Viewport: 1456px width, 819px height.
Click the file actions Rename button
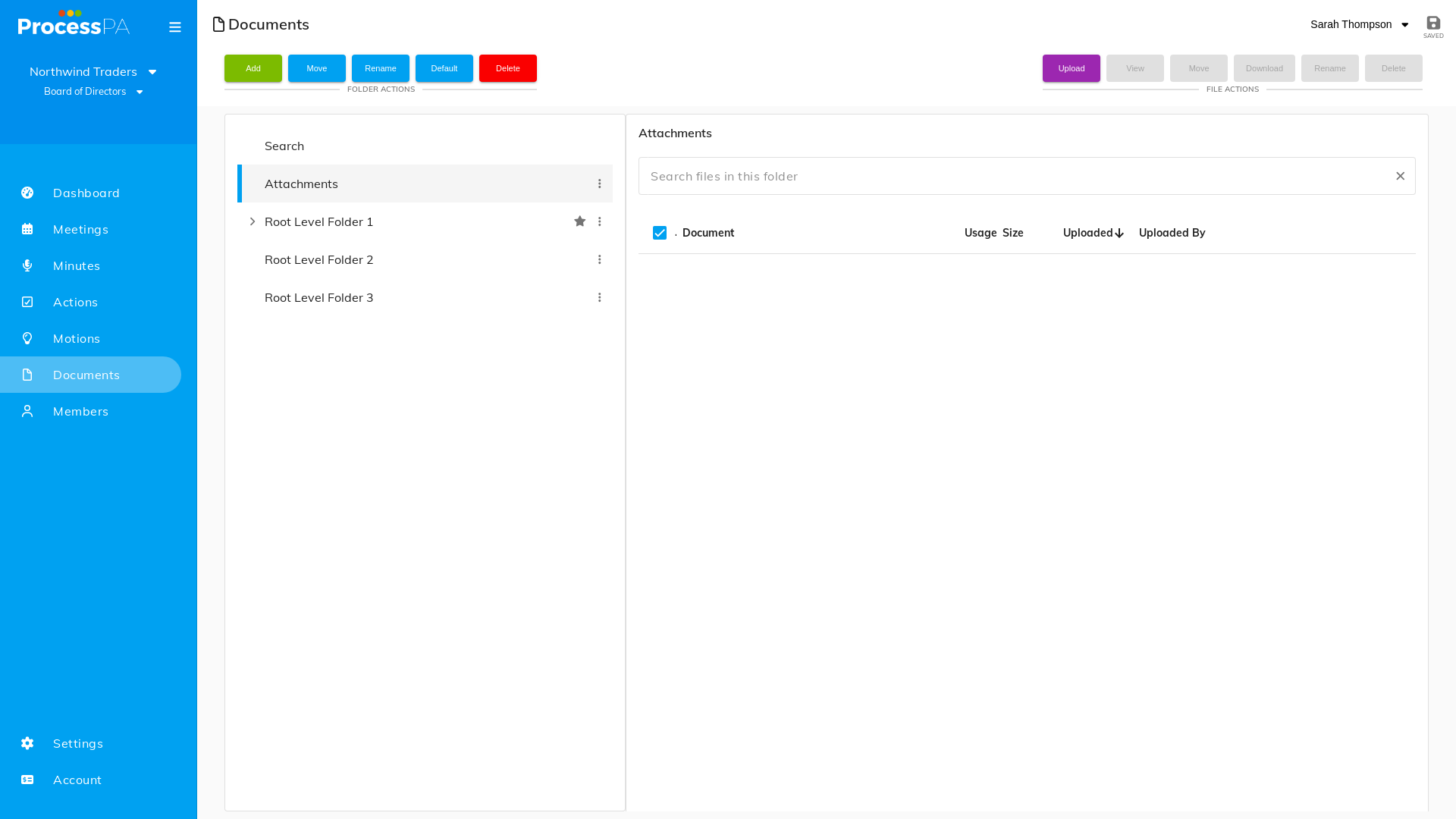[x=1330, y=68]
